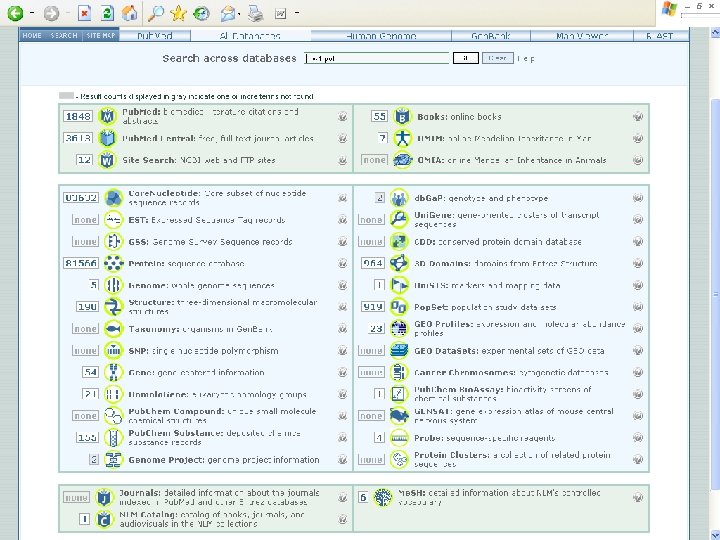Open the SNP database icon
This screenshot has width=720, height=540.
(113, 350)
